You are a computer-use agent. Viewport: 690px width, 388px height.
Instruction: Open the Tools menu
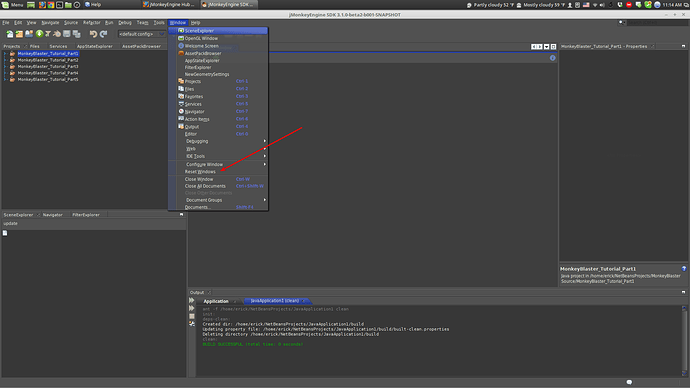[x=159, y=22]
